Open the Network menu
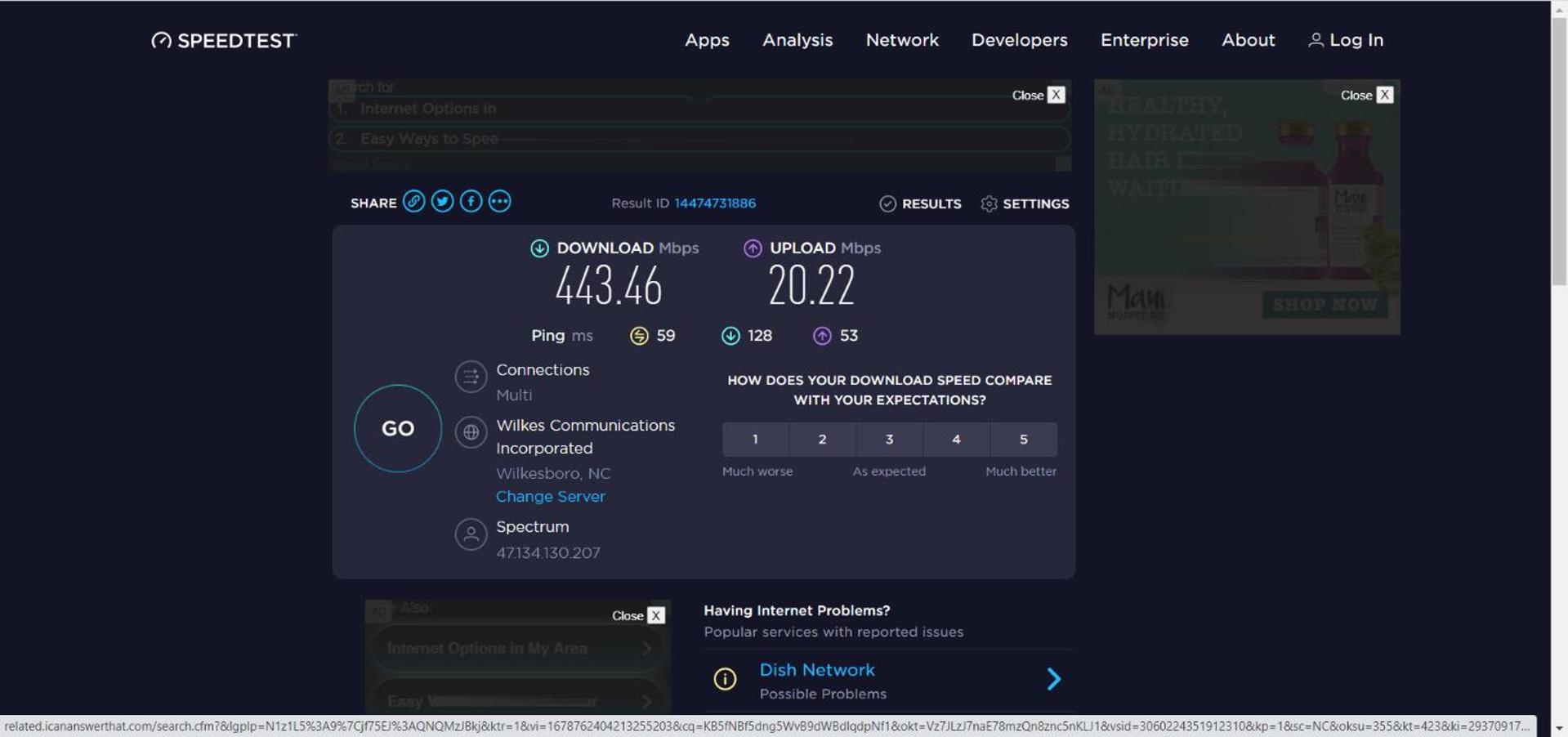 [x=902, y=40]
